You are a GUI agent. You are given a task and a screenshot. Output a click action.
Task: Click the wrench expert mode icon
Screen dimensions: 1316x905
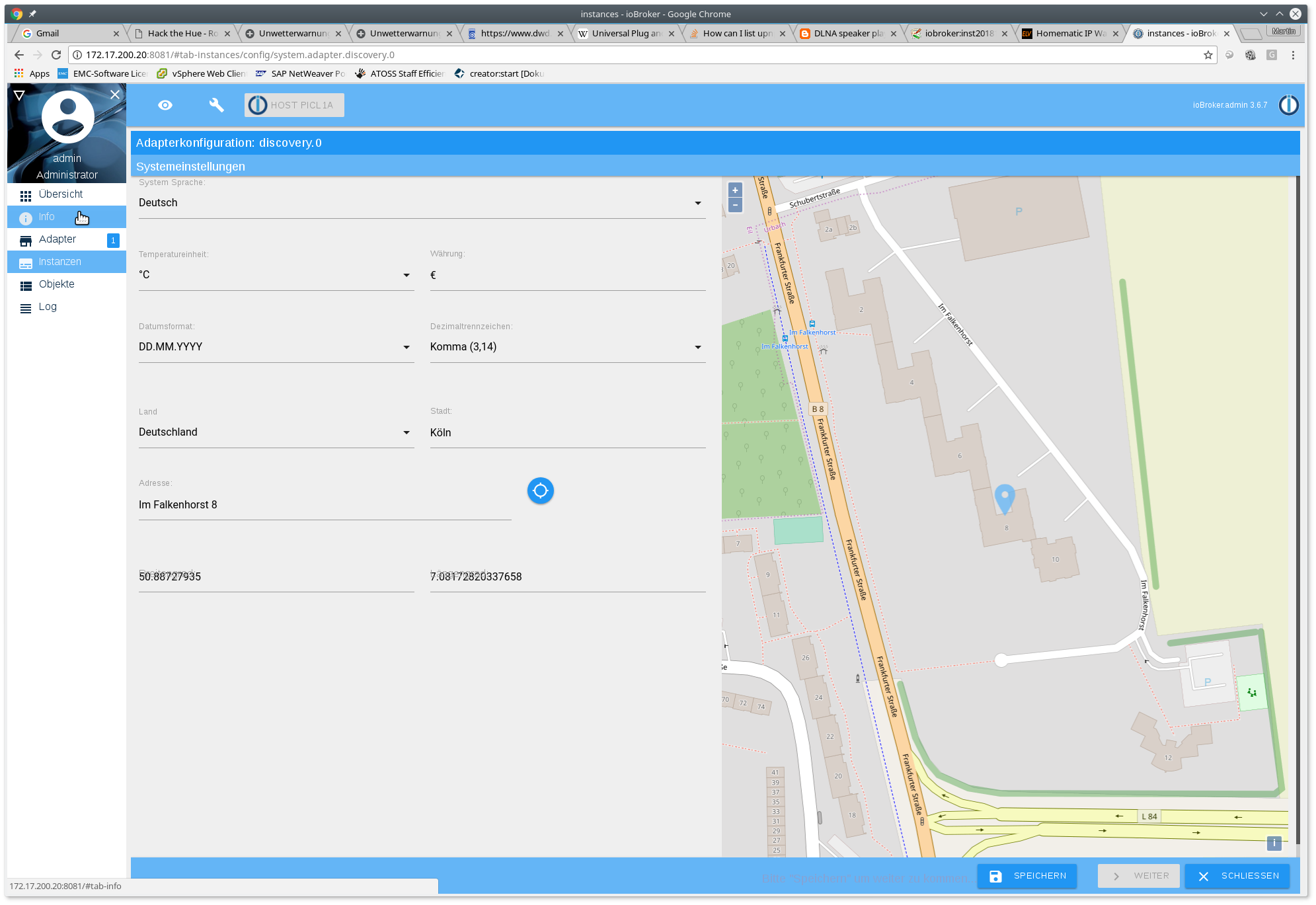point(216,105)
